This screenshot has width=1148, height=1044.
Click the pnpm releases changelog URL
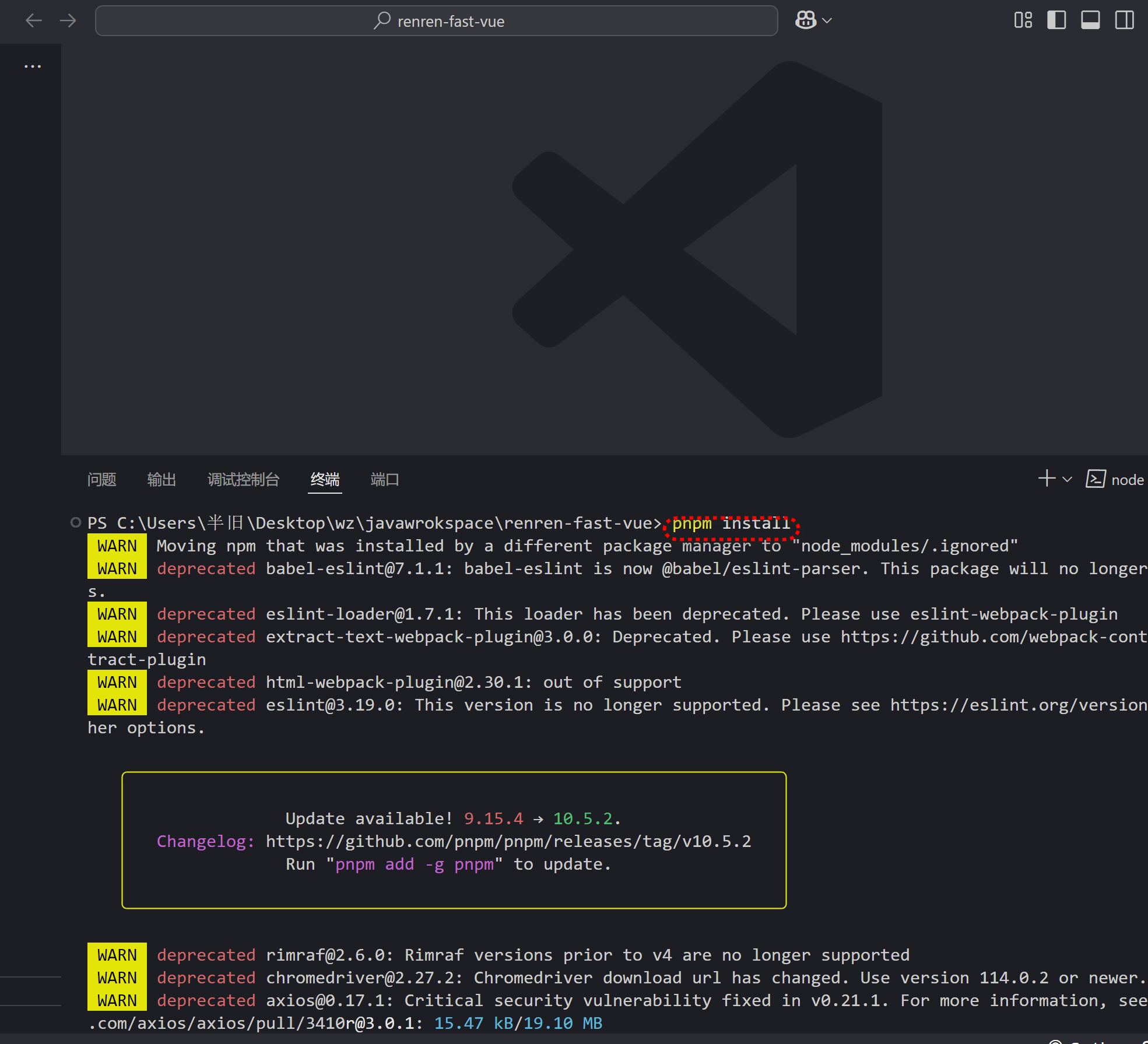click(508, 841)
